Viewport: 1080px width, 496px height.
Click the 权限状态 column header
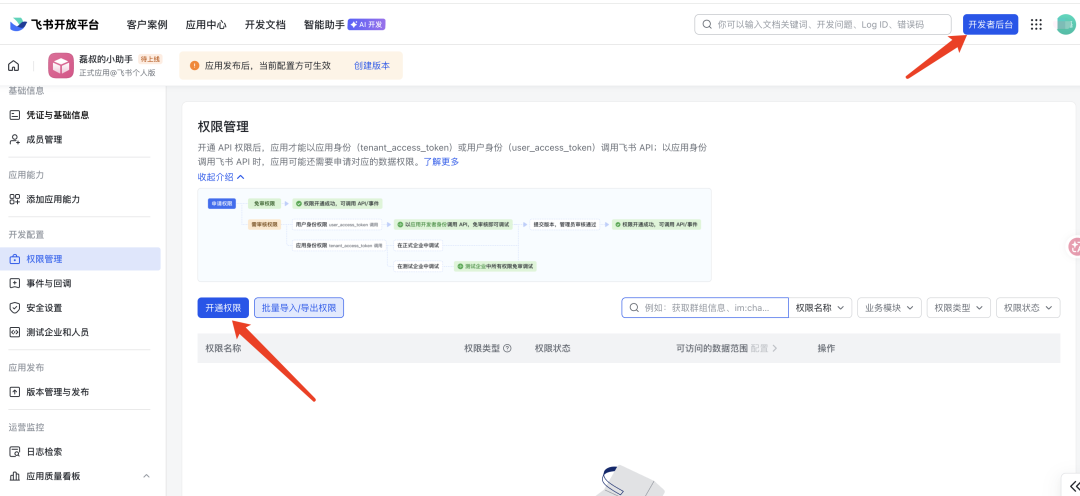(x=552, y=349)
